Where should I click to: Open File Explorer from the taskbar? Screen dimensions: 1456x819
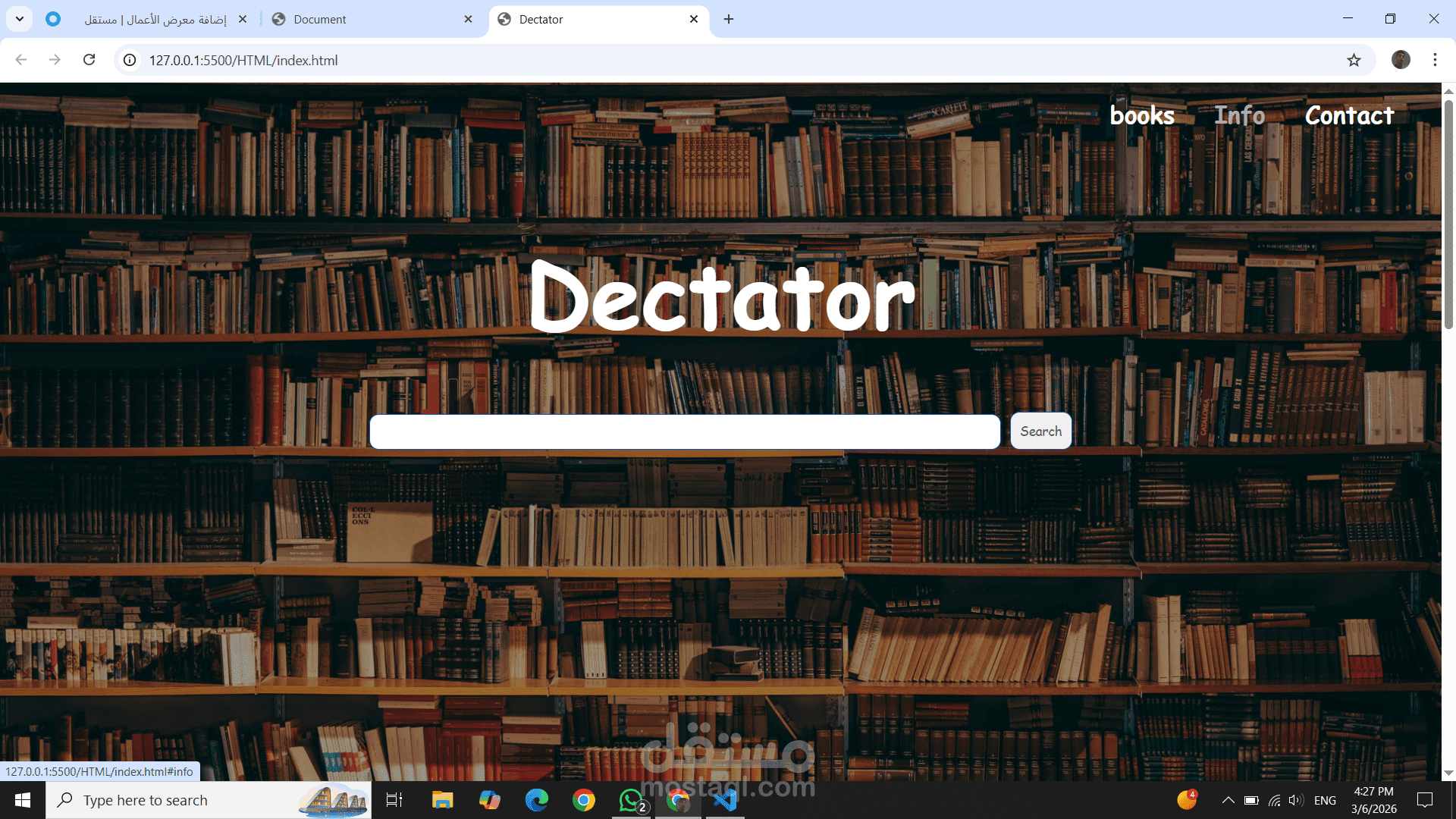click(442, 799)
